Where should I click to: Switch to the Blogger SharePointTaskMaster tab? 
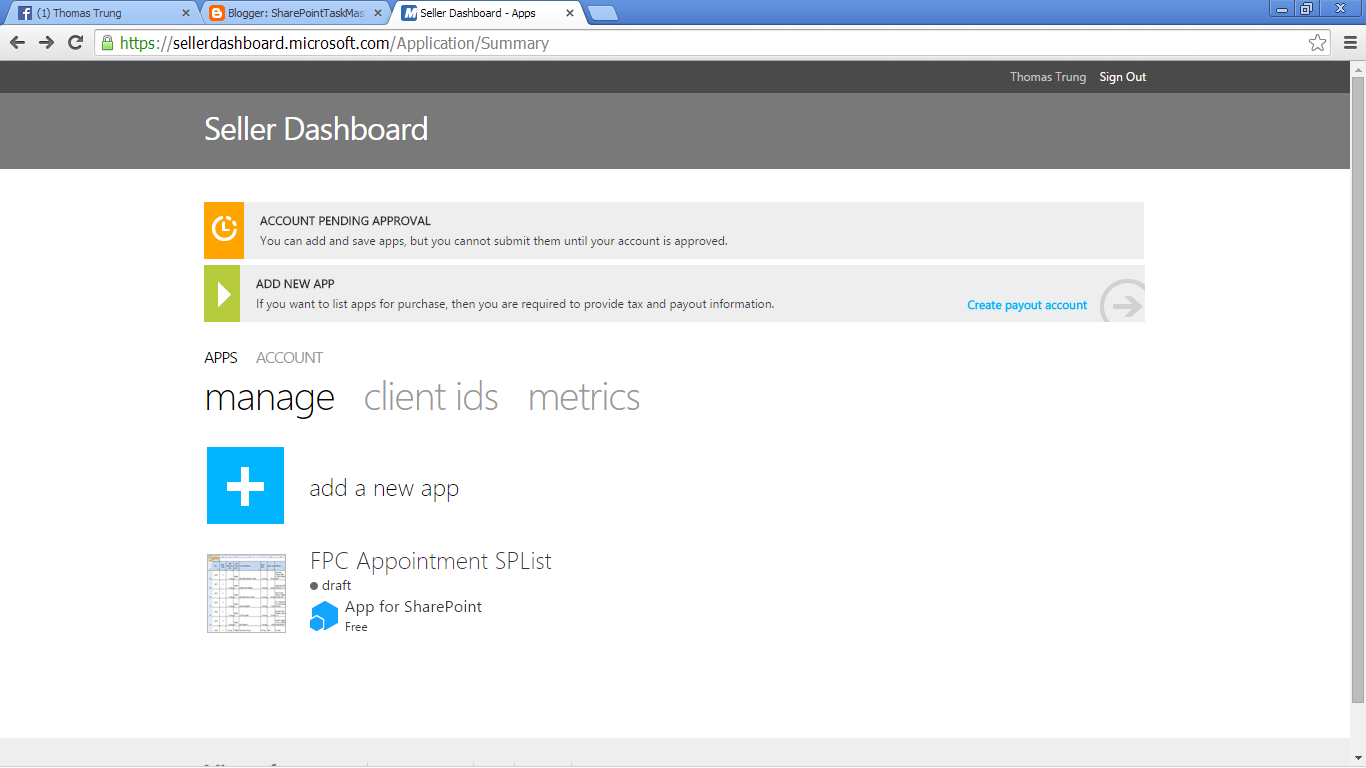click(295, 13)
